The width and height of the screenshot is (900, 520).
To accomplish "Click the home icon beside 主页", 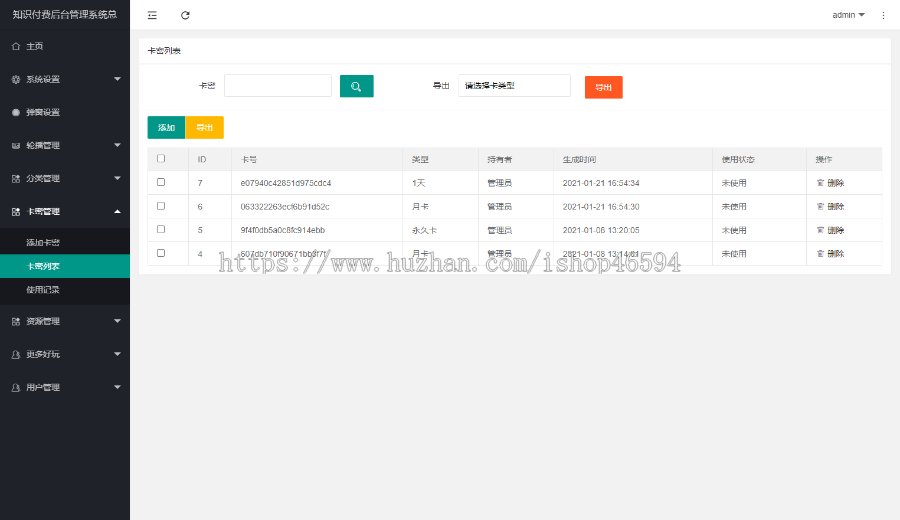I will [x=16, y=46].
